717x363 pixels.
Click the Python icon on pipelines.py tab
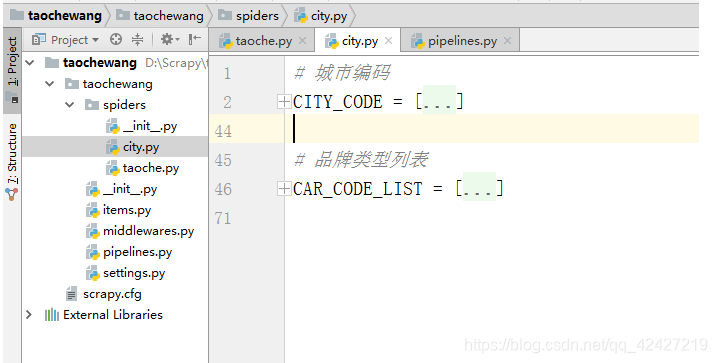(x=417, y=41)
